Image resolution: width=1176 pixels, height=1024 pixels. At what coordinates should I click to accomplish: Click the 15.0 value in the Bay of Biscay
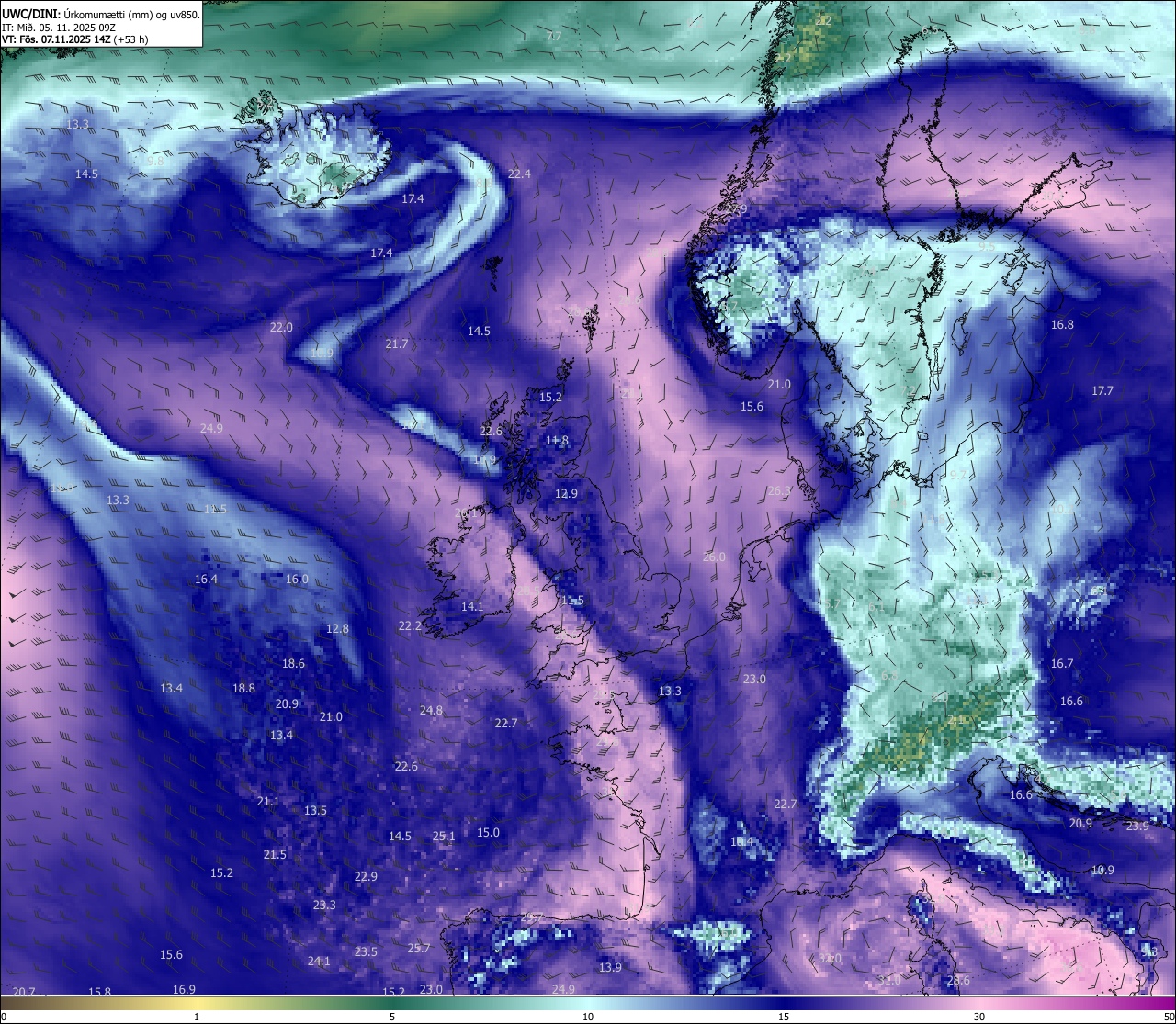pos(488,832)
